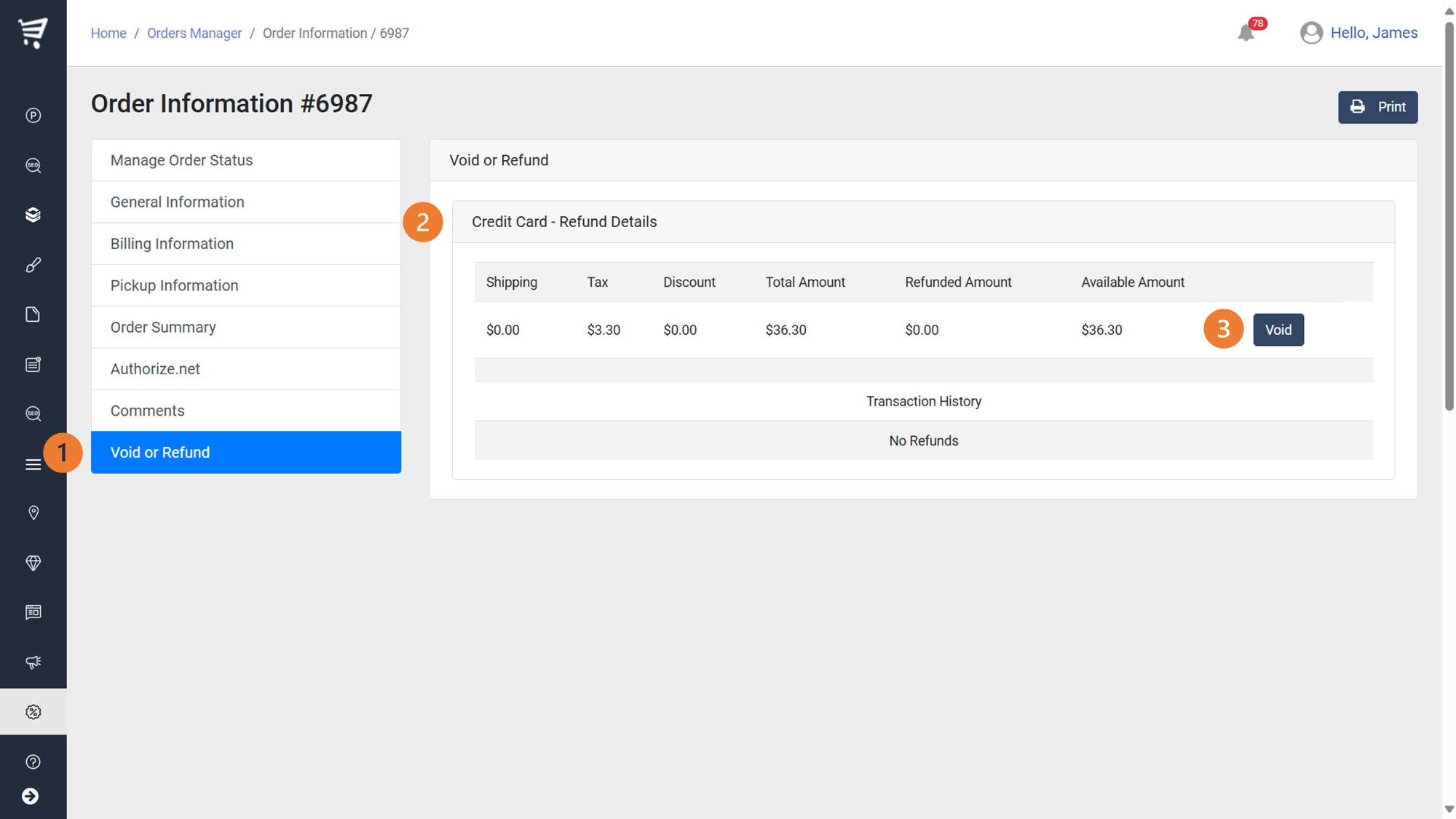The image size is (1456, 819).
Task: Click the megaphone marketing sidebar icon
Action: click(33, 662)
